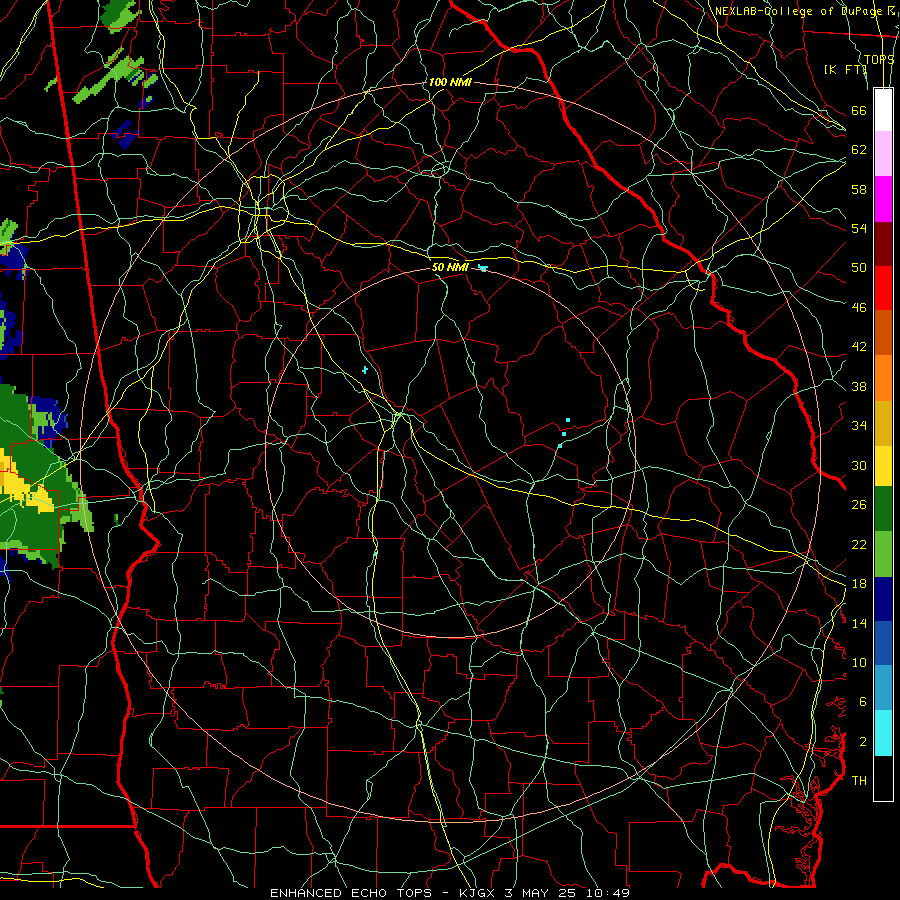
Task: Click the '58' legend value
Action: coord(859,189)
